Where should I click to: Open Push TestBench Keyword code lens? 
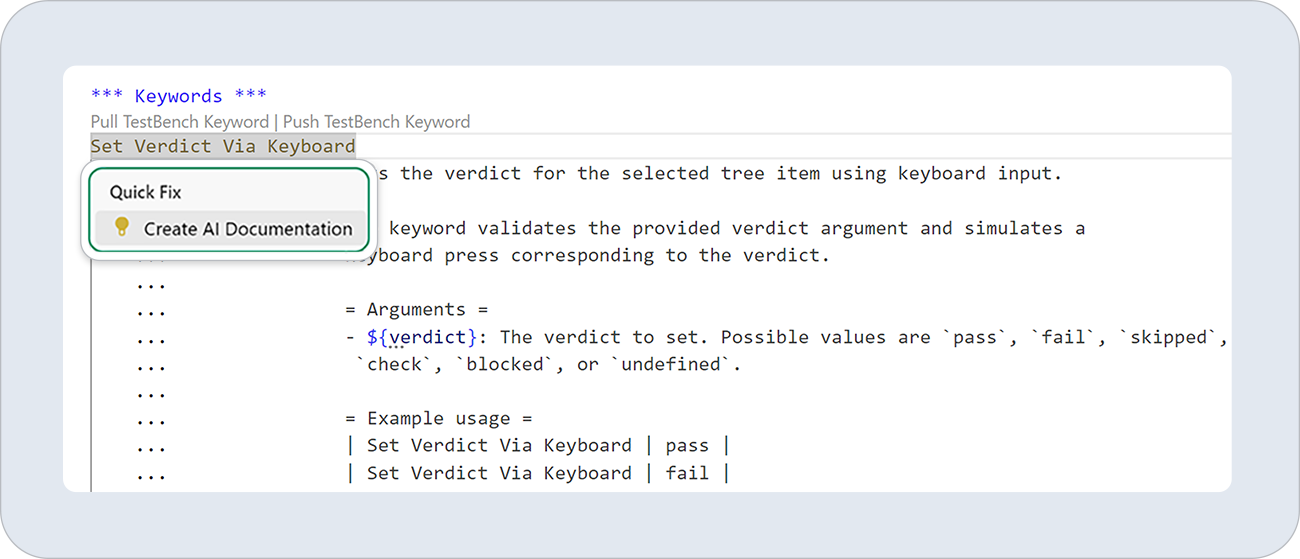377,122
